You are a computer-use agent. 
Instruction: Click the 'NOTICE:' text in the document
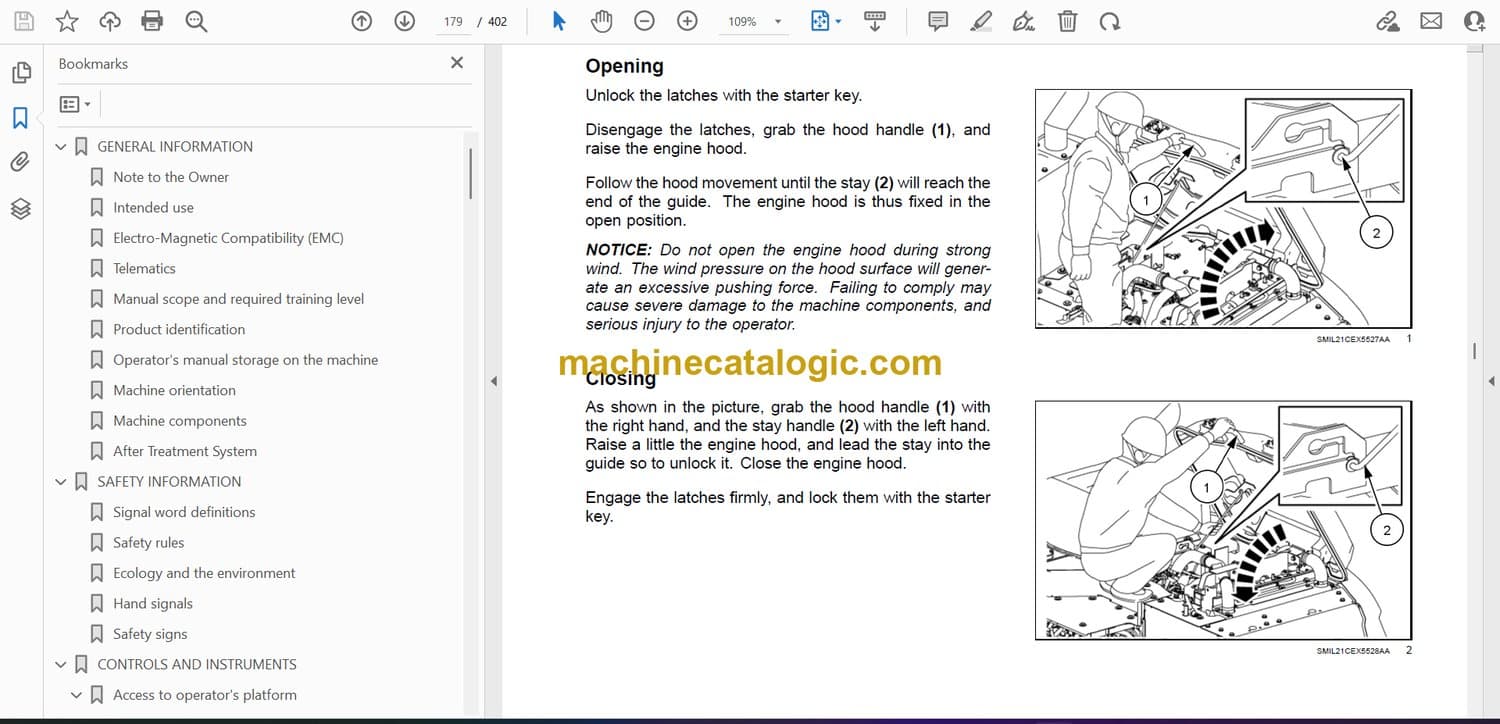pyautogui.click(x=618, y=250)
